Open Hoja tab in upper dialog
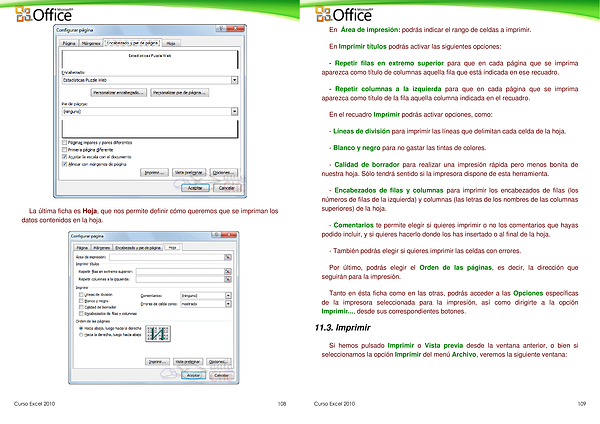The height and width of the screenshot is (424, 600). pos(171,43)
